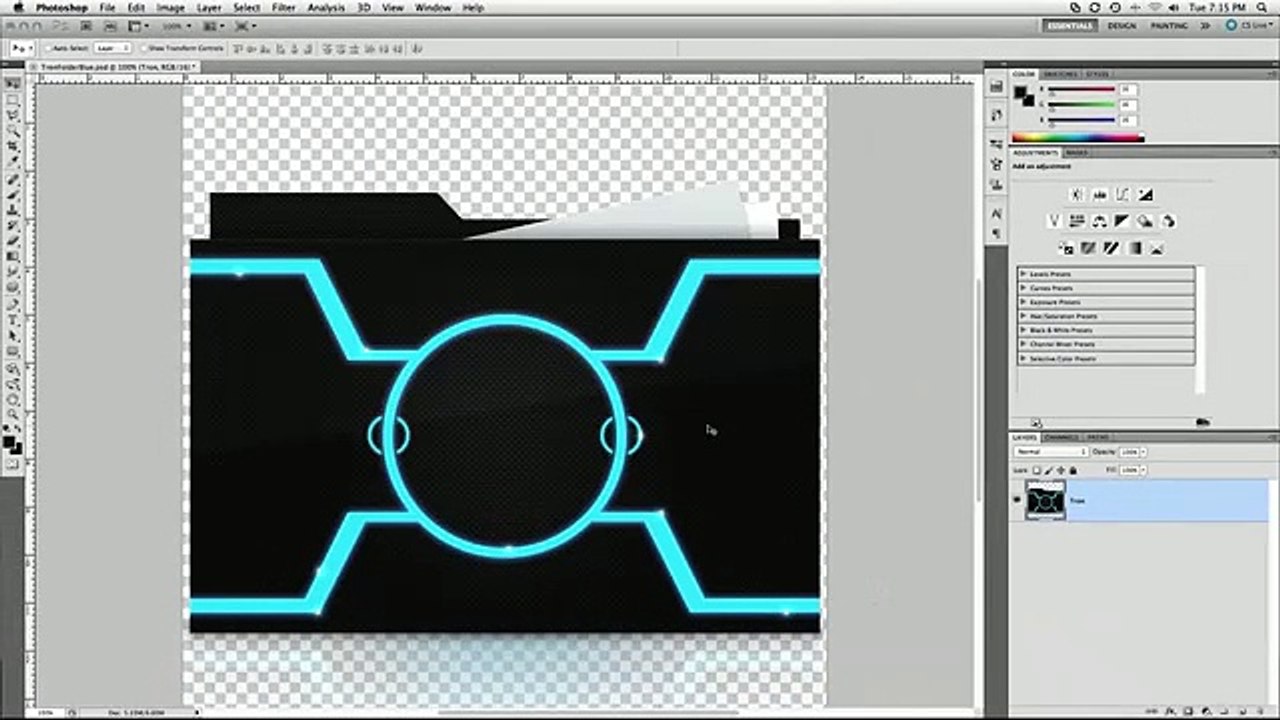Open the Character panel from the dock

click(x=996, y=214)
